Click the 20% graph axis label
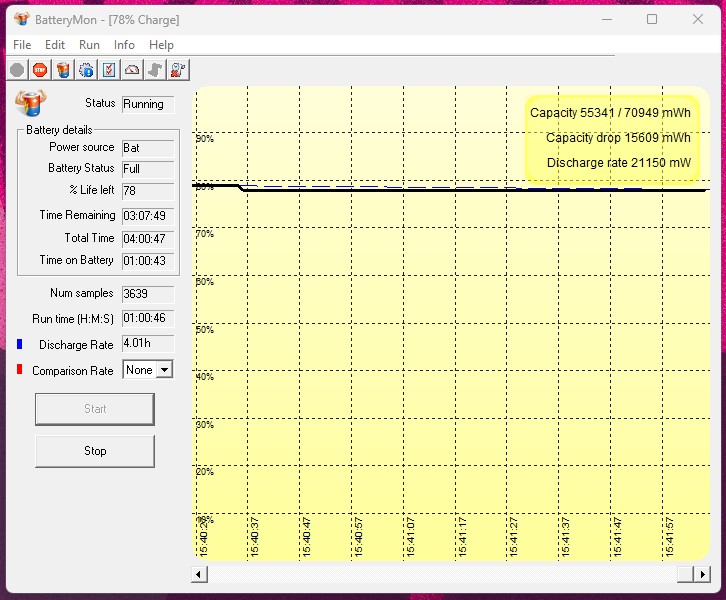Image resolution: width=726 pixels, height=600 pixels. [204, 472]
